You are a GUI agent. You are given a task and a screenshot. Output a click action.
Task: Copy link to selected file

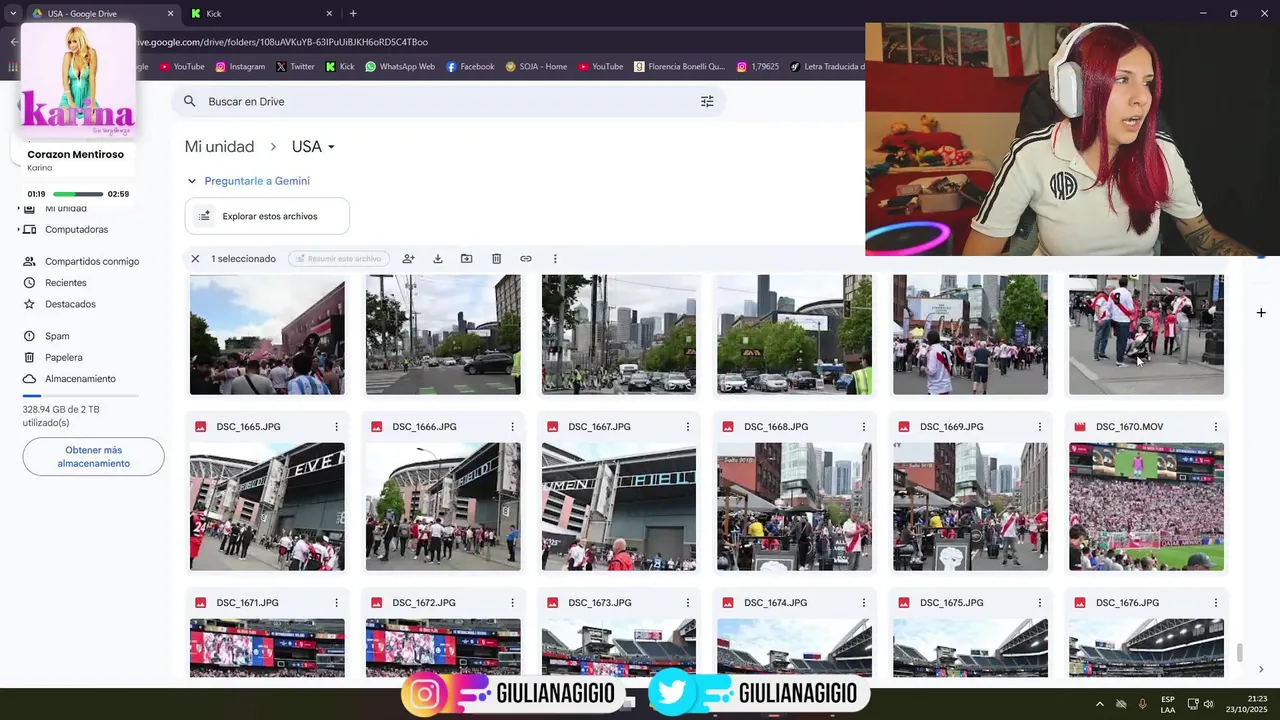point(526,258)
